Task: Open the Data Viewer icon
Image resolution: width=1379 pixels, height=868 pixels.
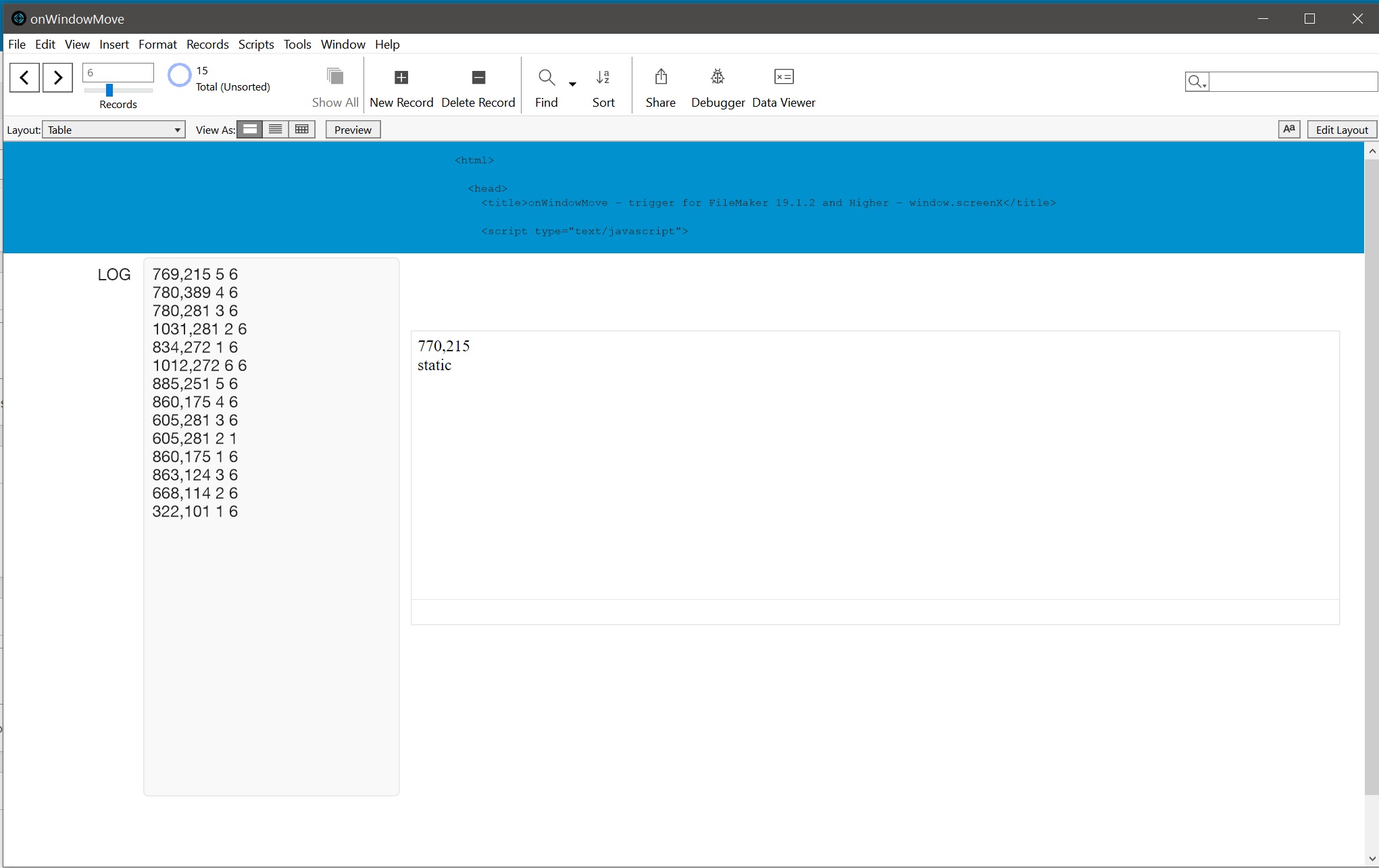Action: (784, 78)
